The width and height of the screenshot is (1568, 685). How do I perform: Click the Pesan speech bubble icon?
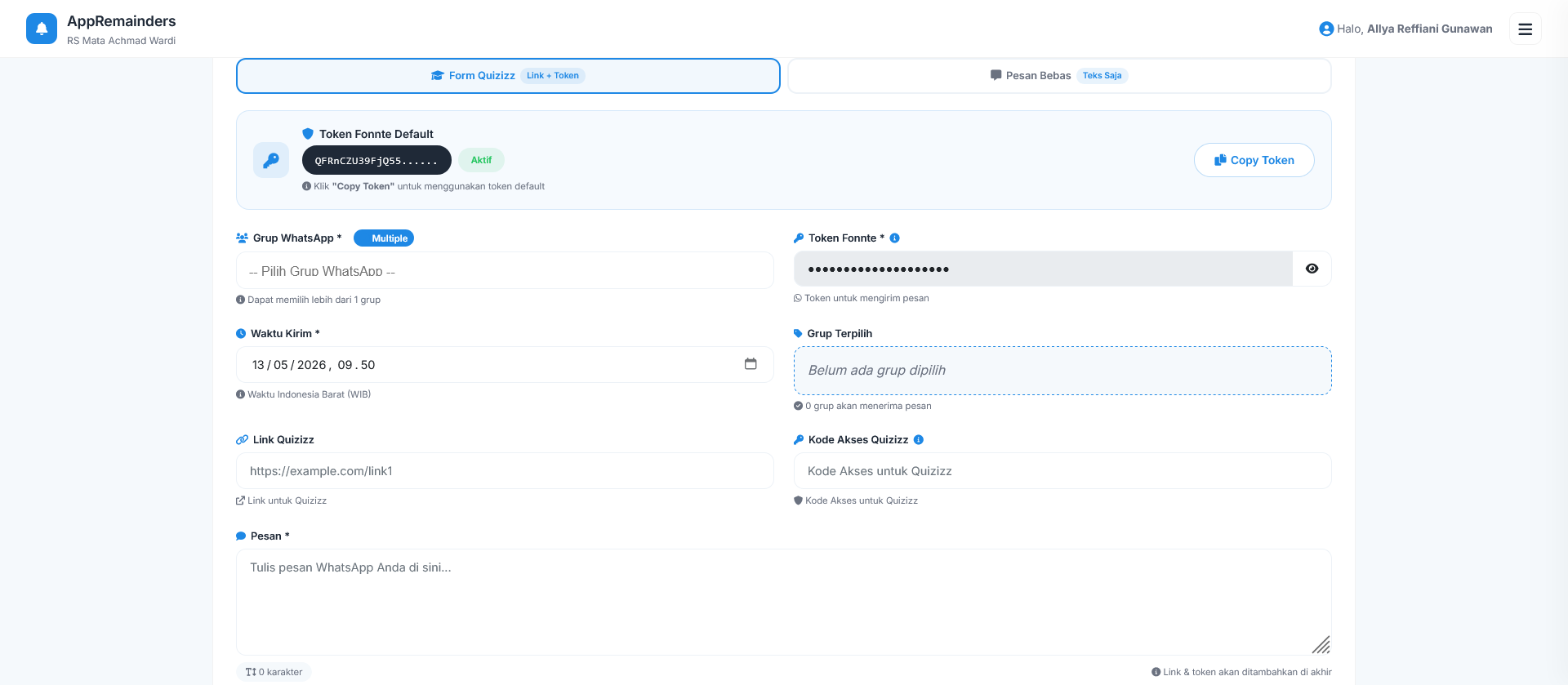(x=241, y=536)
